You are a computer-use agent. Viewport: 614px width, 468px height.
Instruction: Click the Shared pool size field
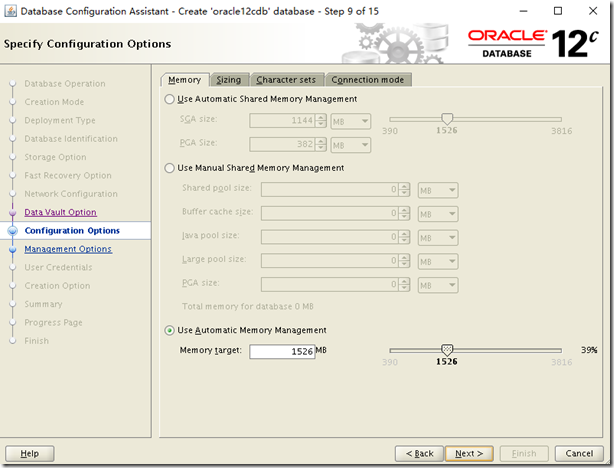click(x=330, y=190)
